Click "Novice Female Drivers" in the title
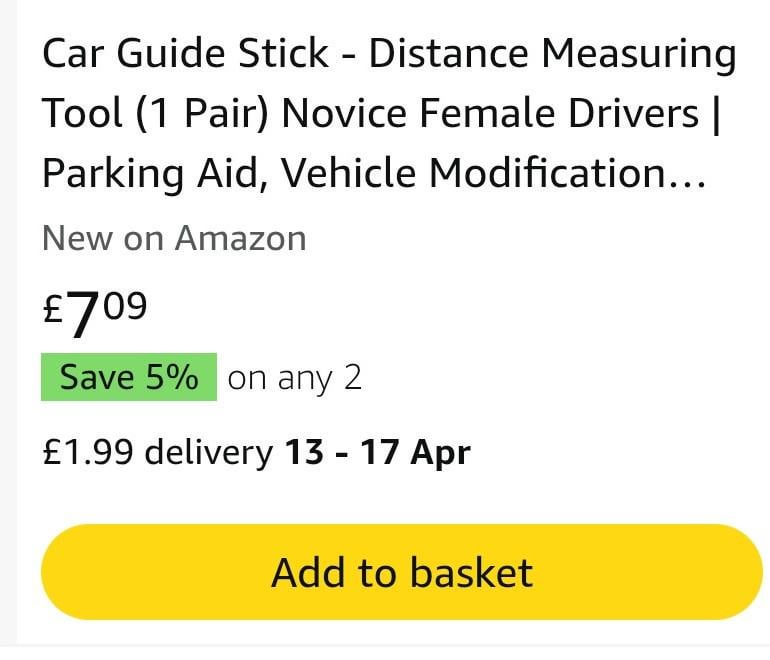This screenshot has width=770, height=660. (x=490, y=114)
